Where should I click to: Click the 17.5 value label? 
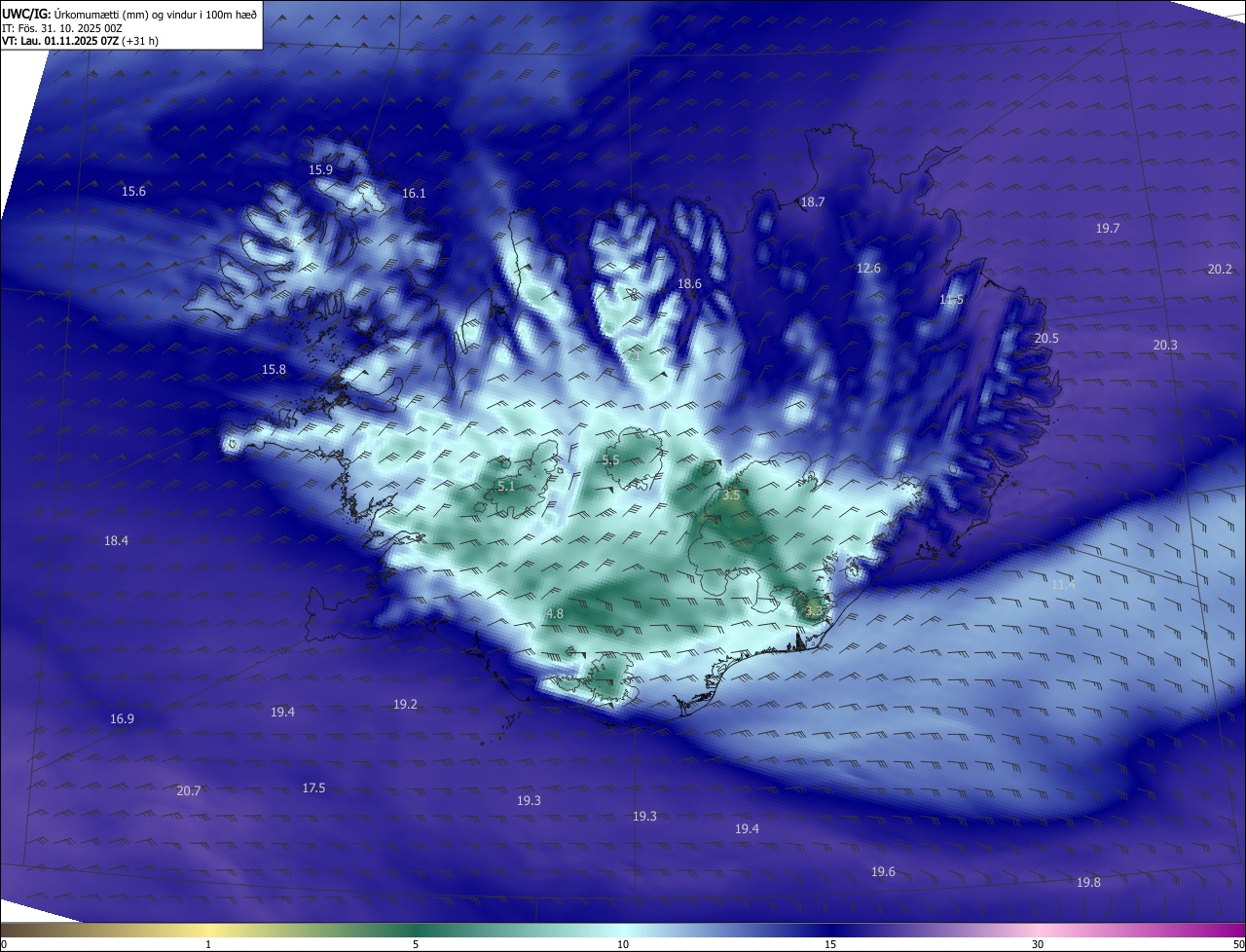313,788
